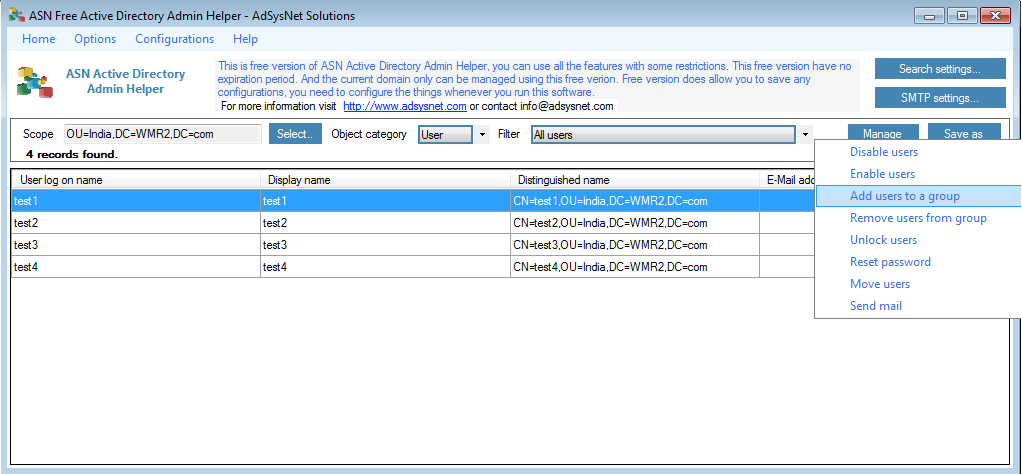Select the test2 user log on cell

136,223
